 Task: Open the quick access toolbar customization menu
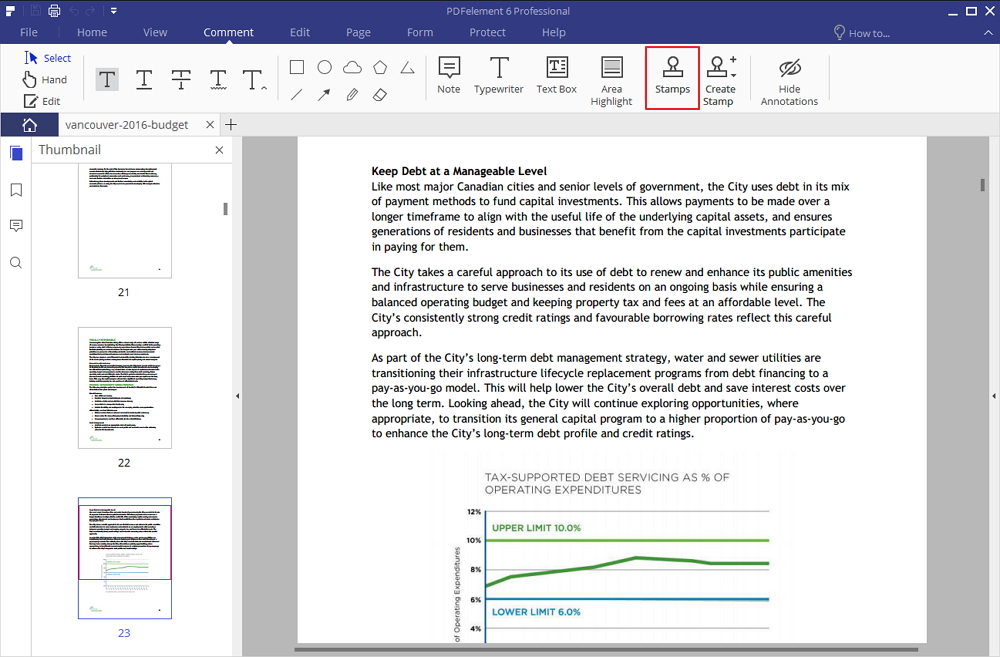(113, 9)
